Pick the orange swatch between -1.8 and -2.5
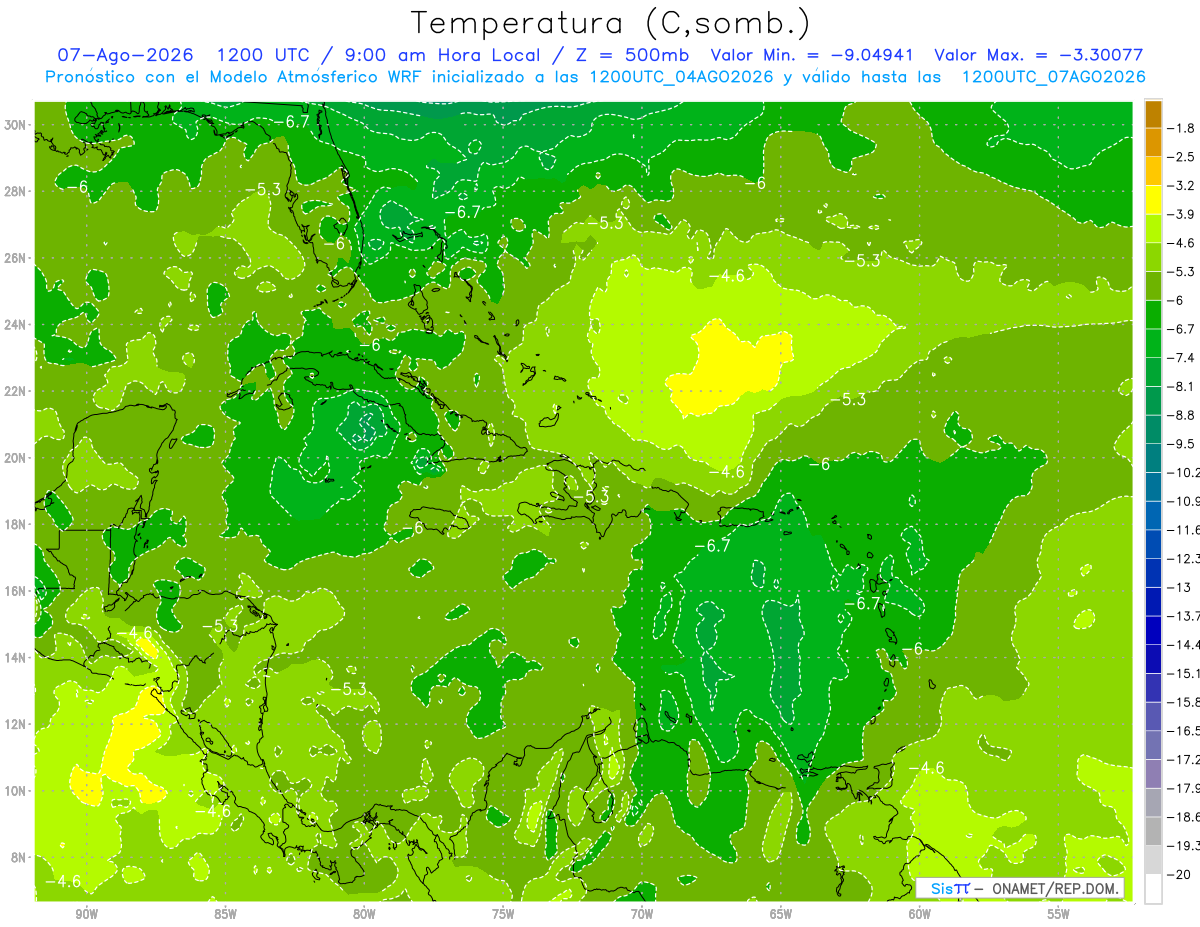This screenshot has width=1200, height=927. tap(1153, 143)
